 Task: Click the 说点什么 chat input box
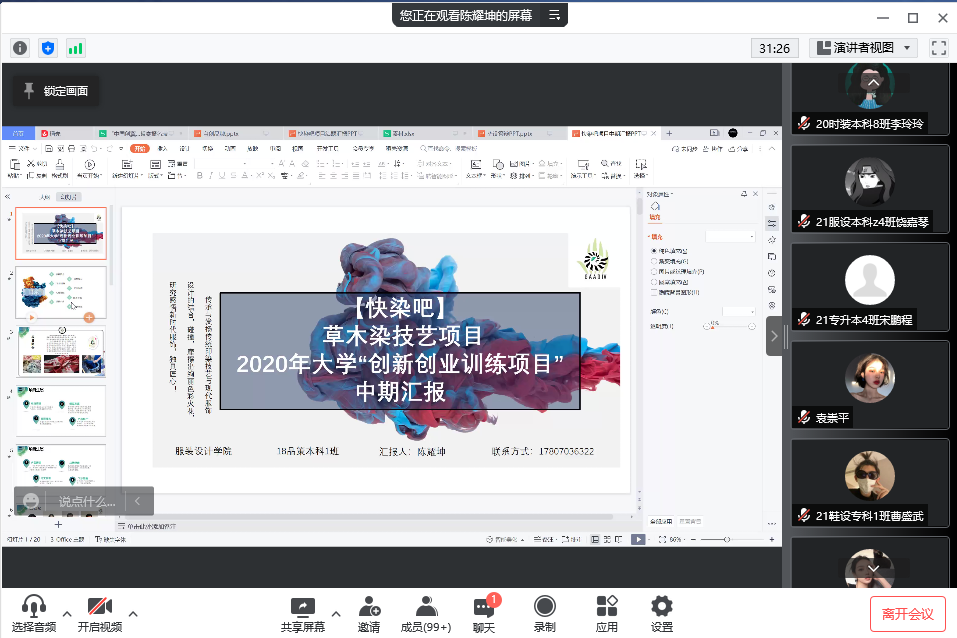(86, 501)
